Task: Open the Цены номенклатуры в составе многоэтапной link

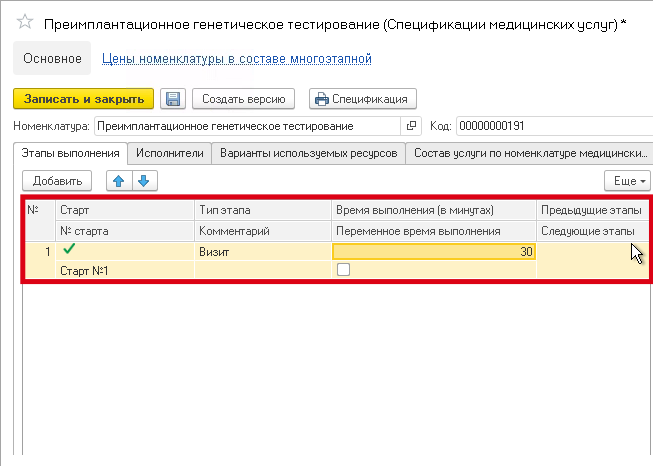Action: (237, 59)
